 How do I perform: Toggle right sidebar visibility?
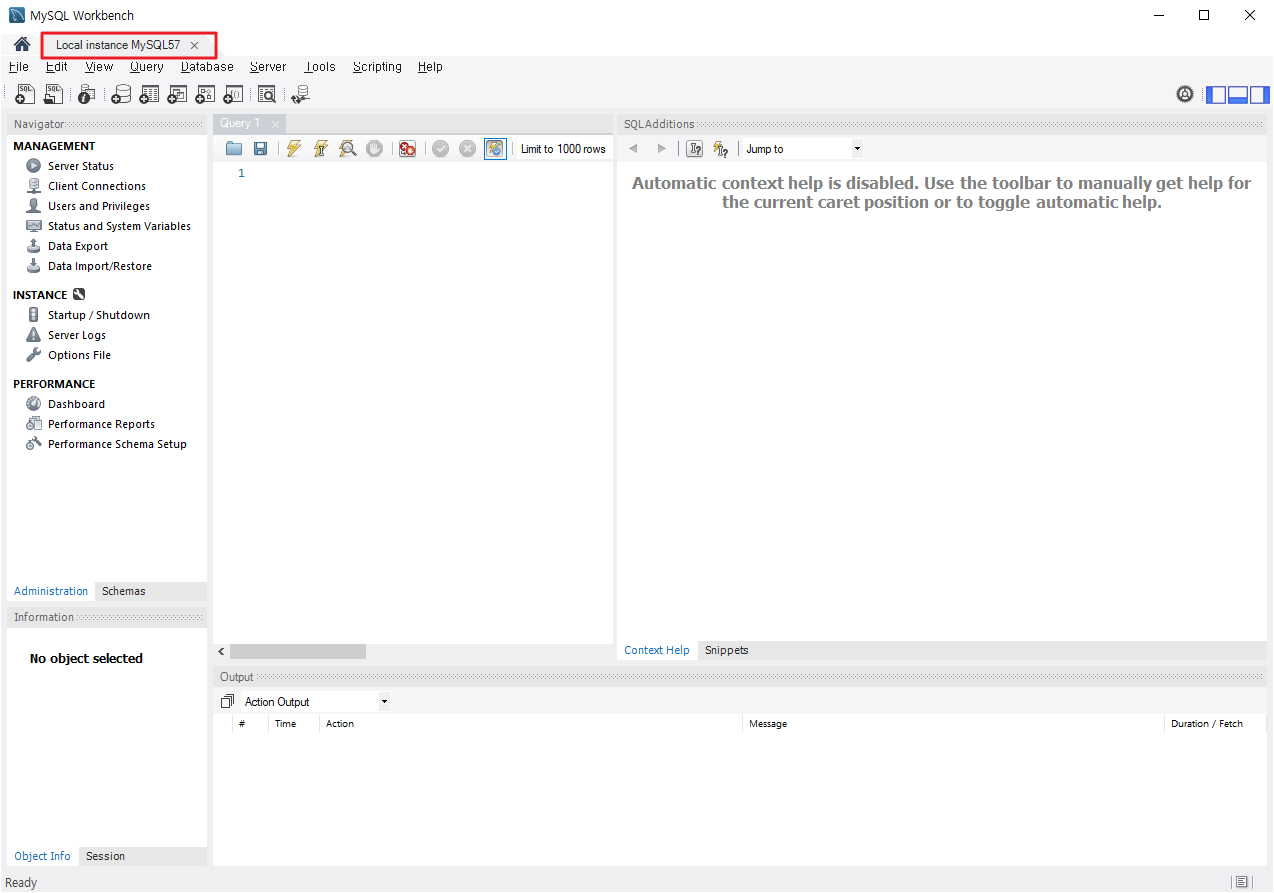[1260, 95]
